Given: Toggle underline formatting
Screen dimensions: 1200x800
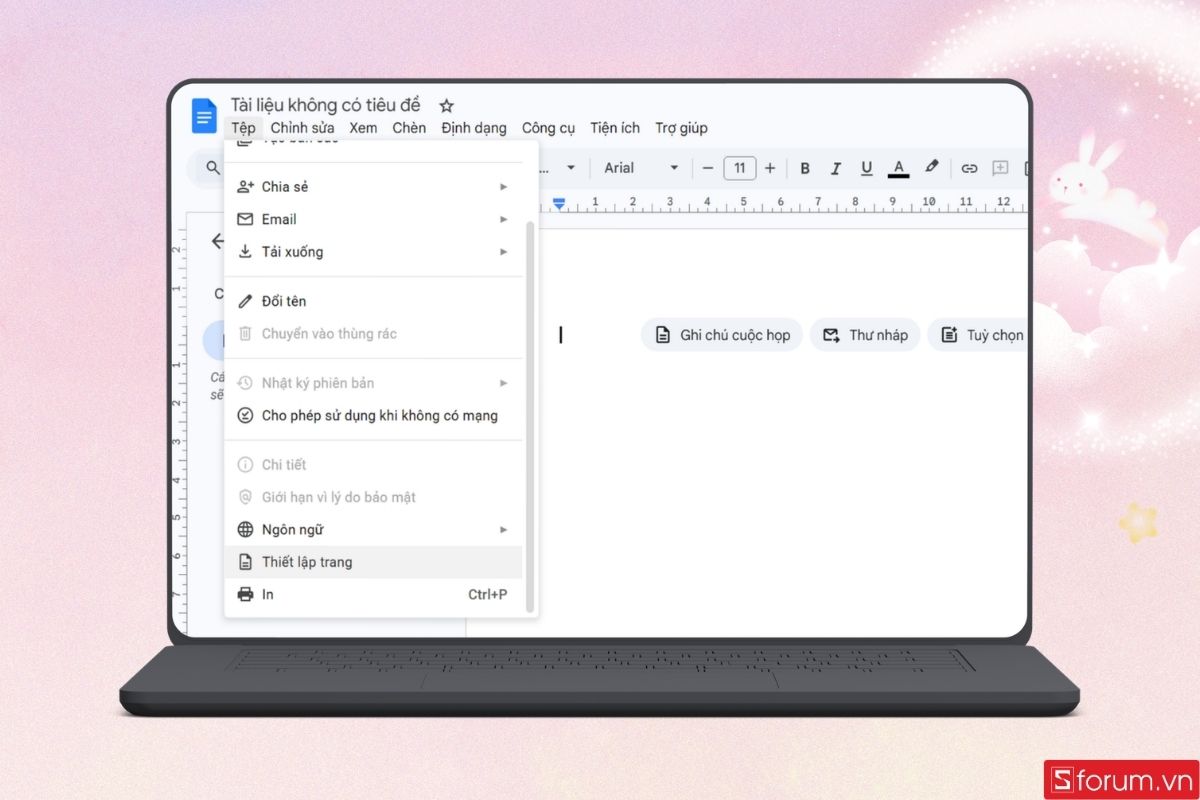Looking at the screenshot, I should pos(866,168).
